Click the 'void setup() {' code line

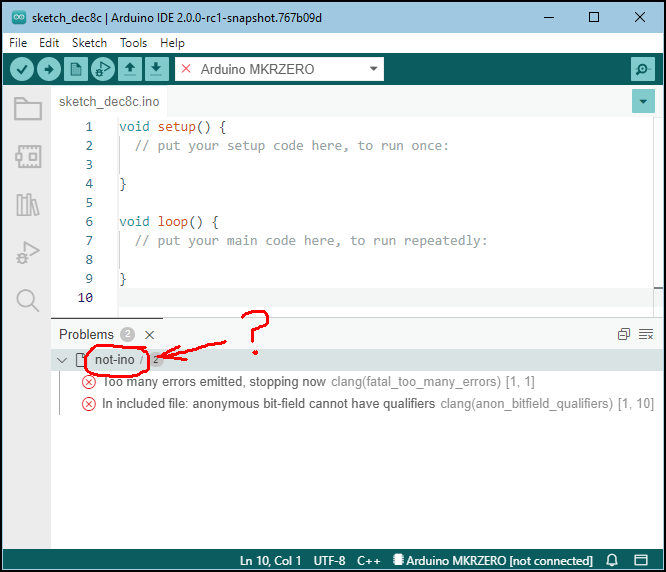[172, 127]
